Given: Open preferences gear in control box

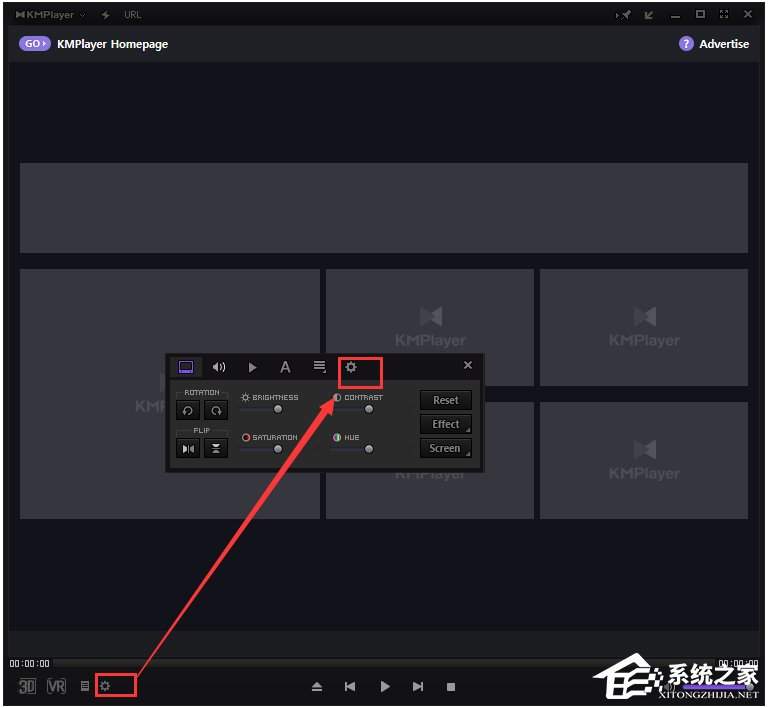Looking at the screenshot, I should click(351, 367).
